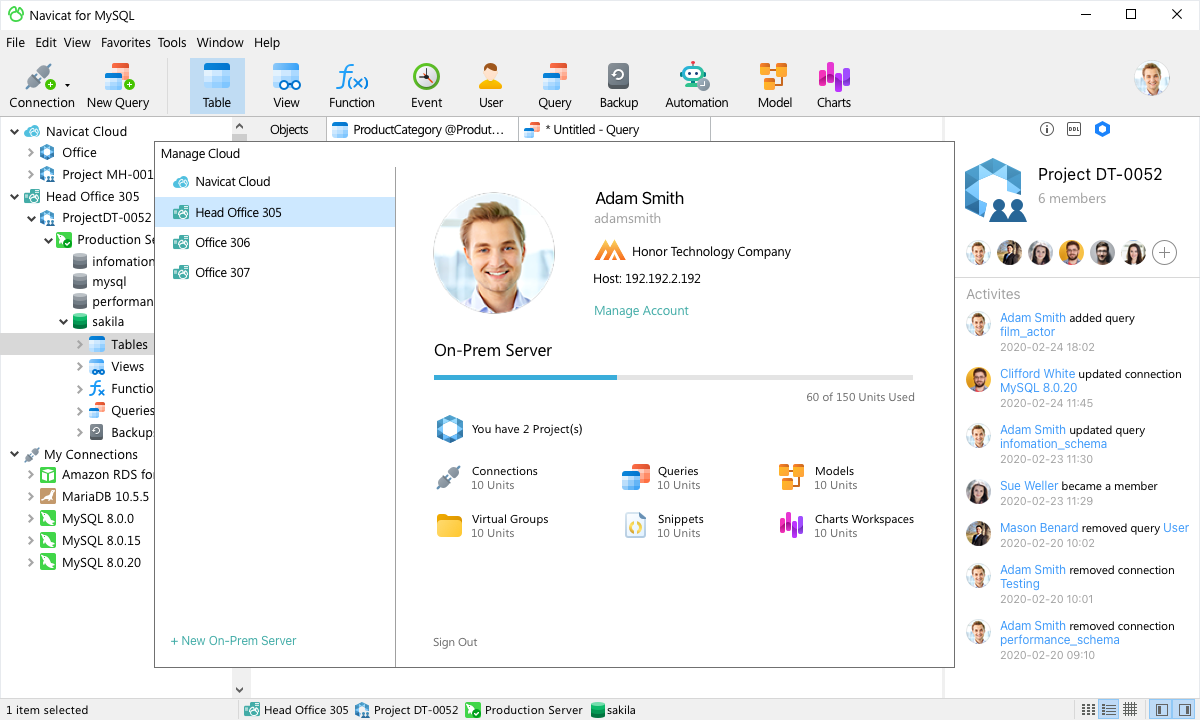Click the Manage Account link

(641, 311)
